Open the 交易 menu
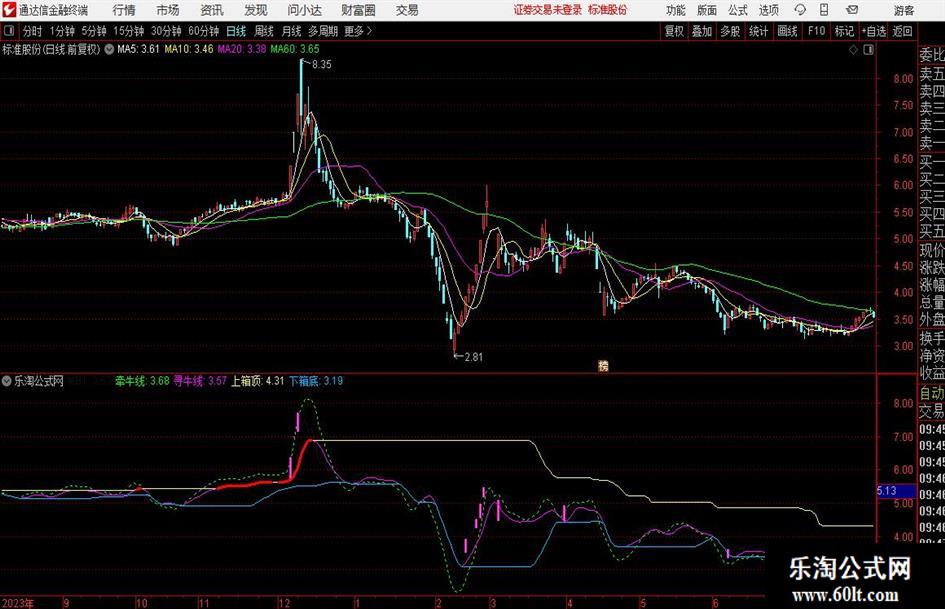 click(407, 10)
